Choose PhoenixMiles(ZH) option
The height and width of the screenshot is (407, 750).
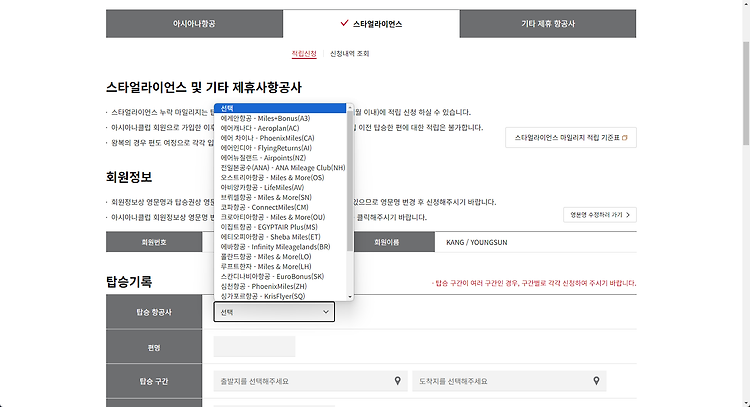click(280, 286)
